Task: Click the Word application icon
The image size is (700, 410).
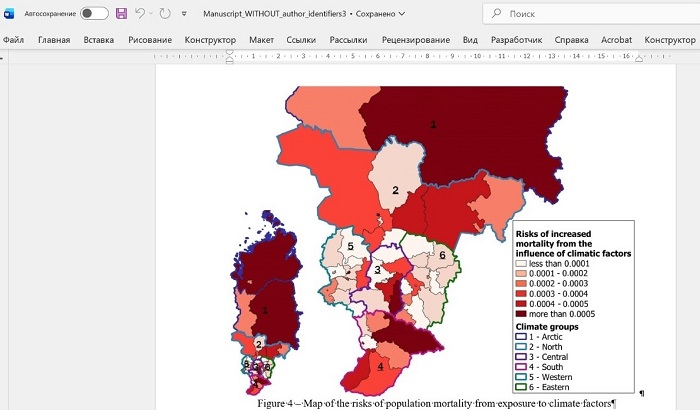Action: click(x=10, y=14)
